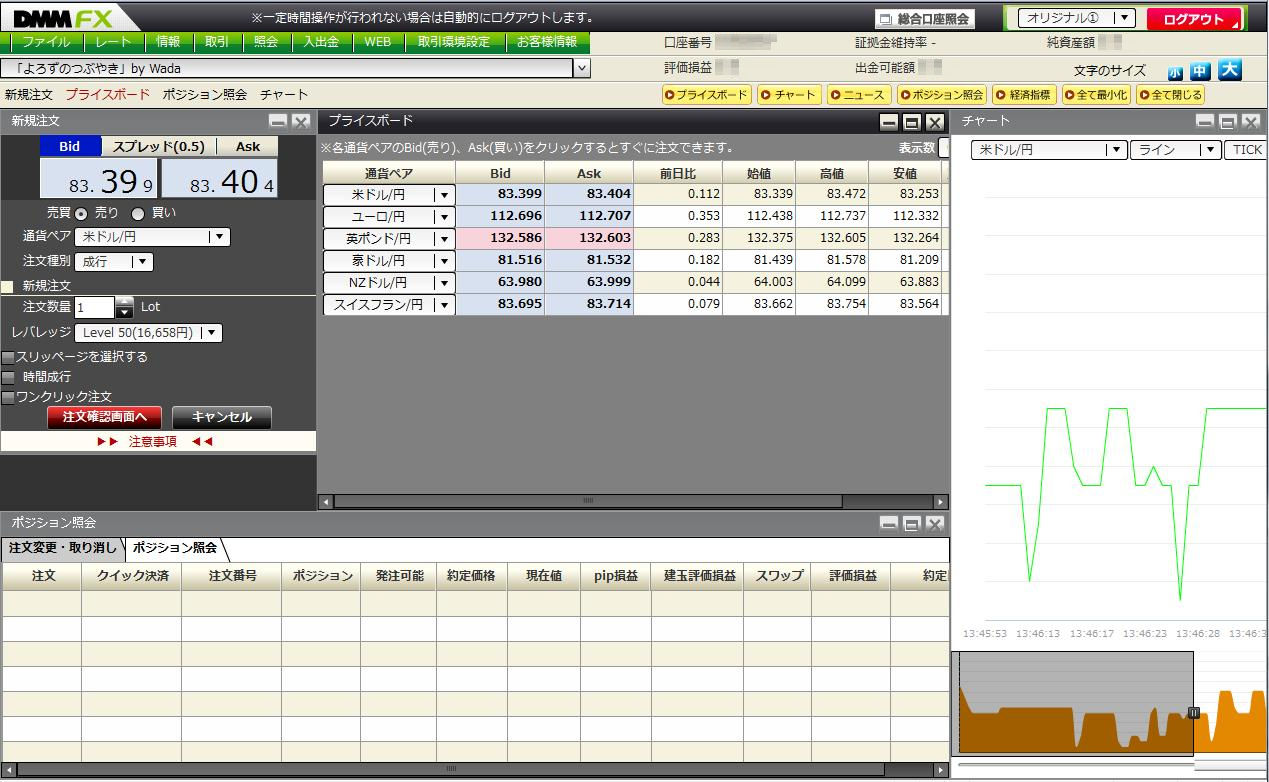Open the 入出金 menu
Screen dimensions: 1269x782
point(321,42)
